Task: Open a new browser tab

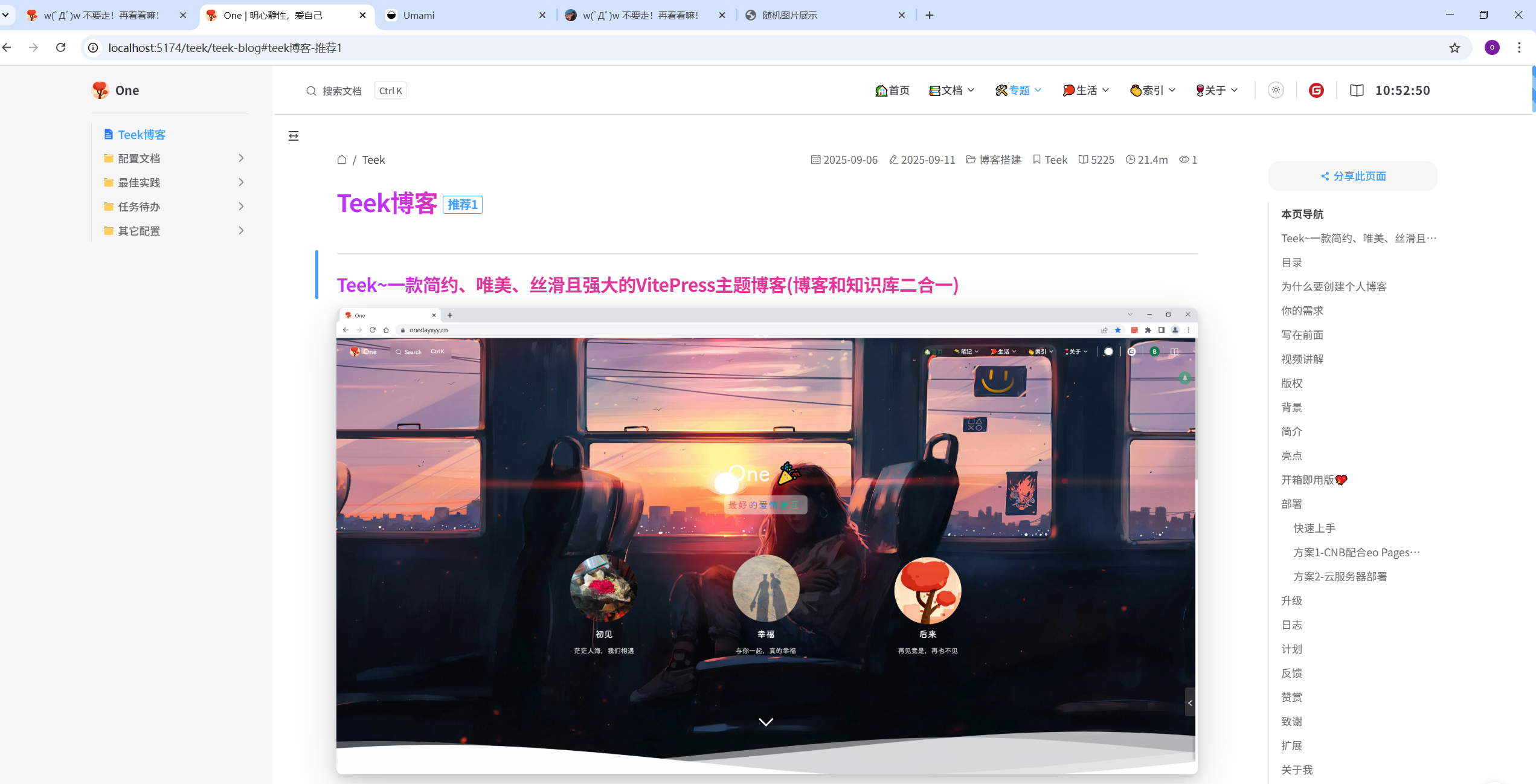Action: click(x=930, y=15)
